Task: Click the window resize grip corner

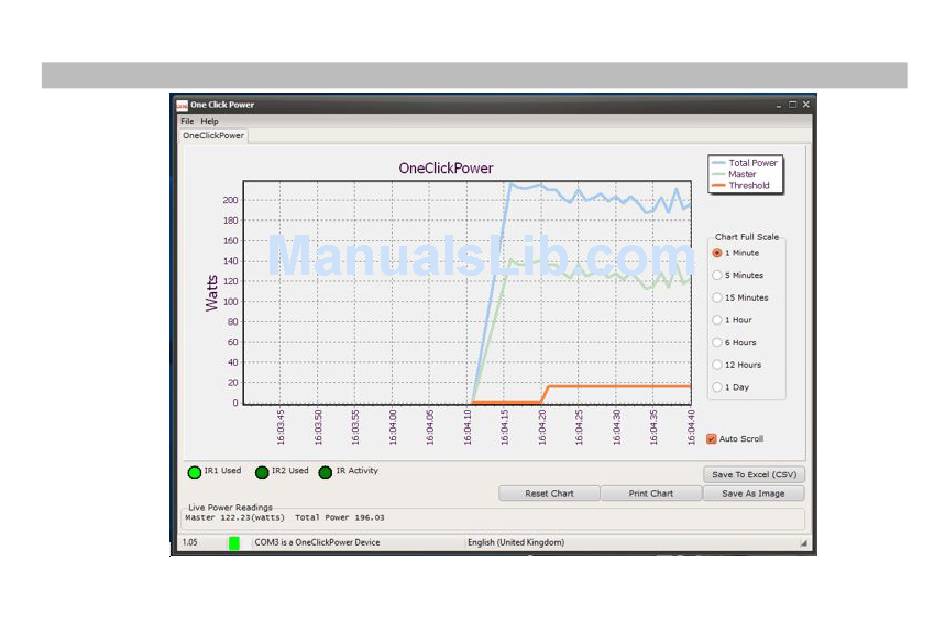Action: (802, 544)
